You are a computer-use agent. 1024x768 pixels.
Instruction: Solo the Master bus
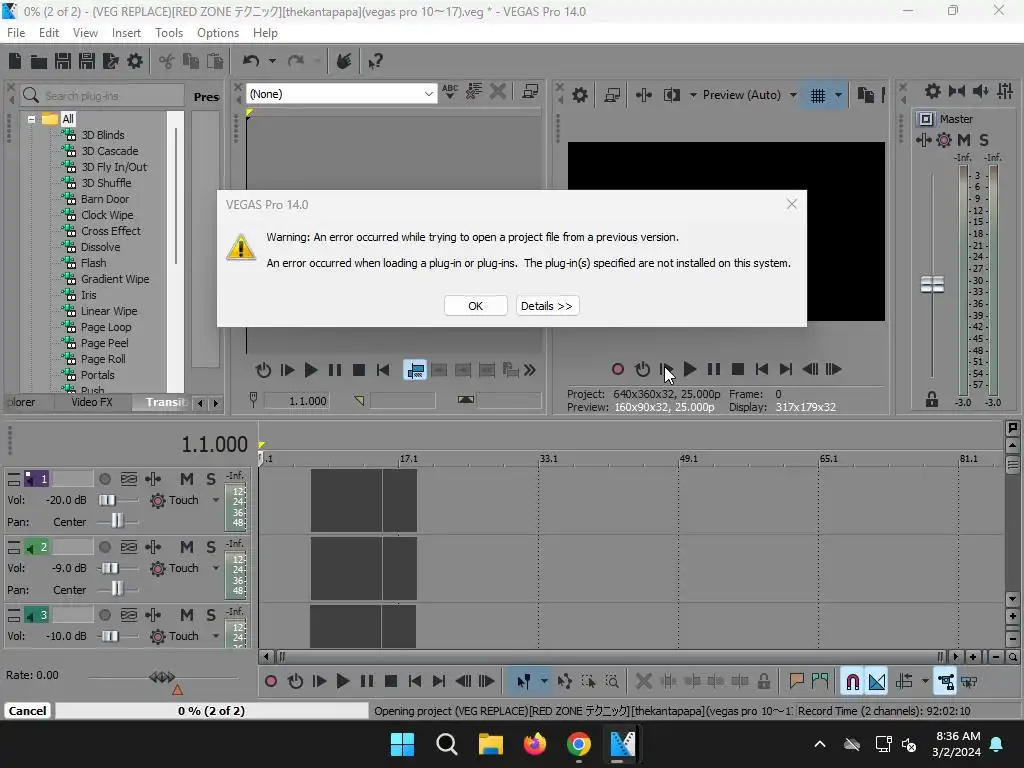coord(984,140)
